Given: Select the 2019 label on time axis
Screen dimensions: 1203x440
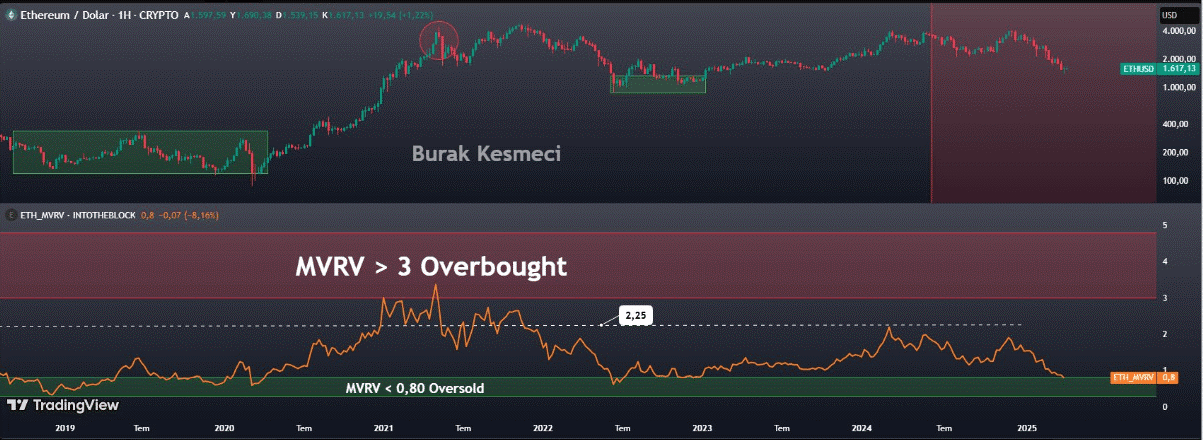Looking at the screenshot, I should pos(65,427).
